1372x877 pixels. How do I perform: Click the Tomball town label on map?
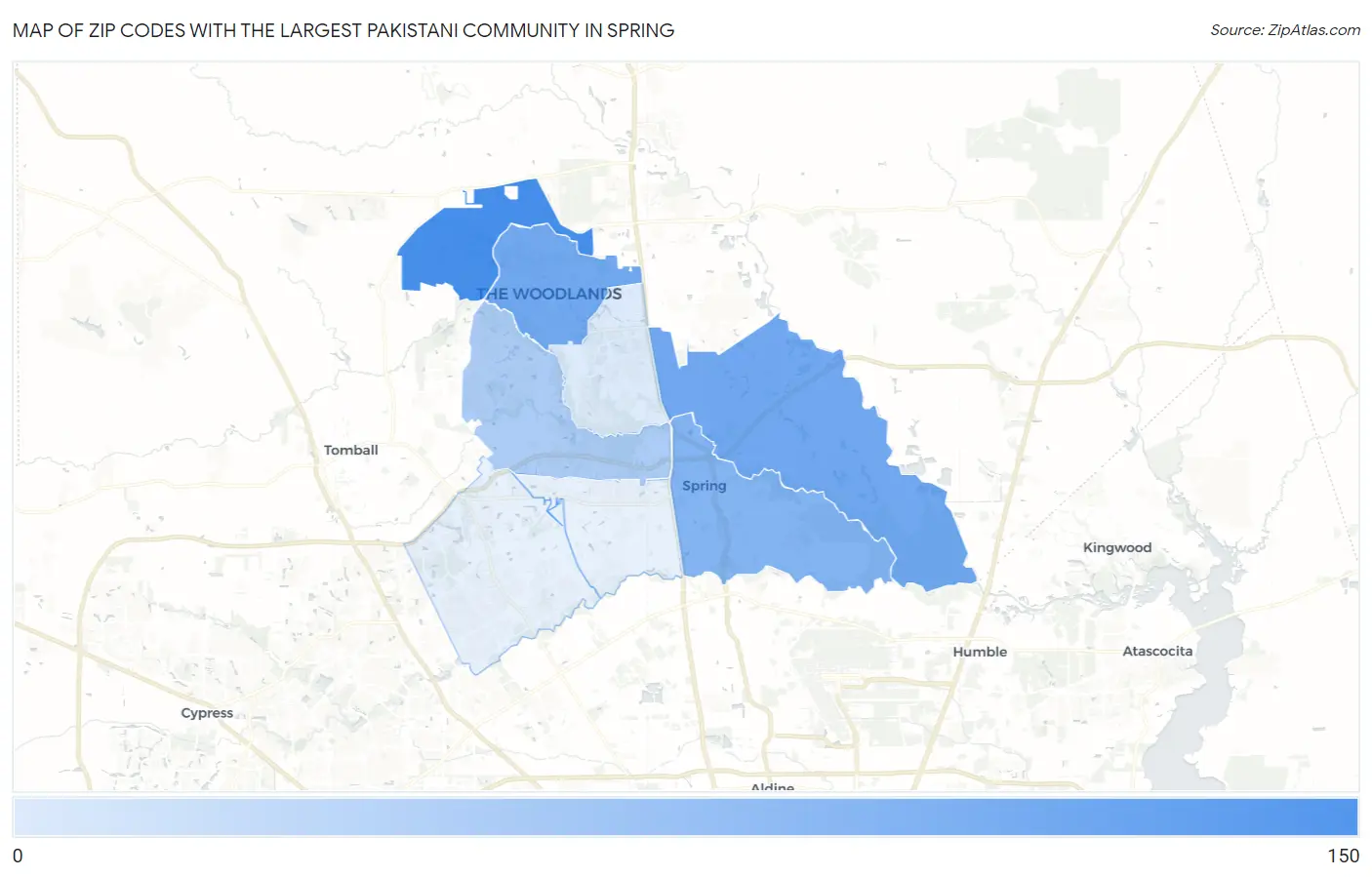(350, 450)
